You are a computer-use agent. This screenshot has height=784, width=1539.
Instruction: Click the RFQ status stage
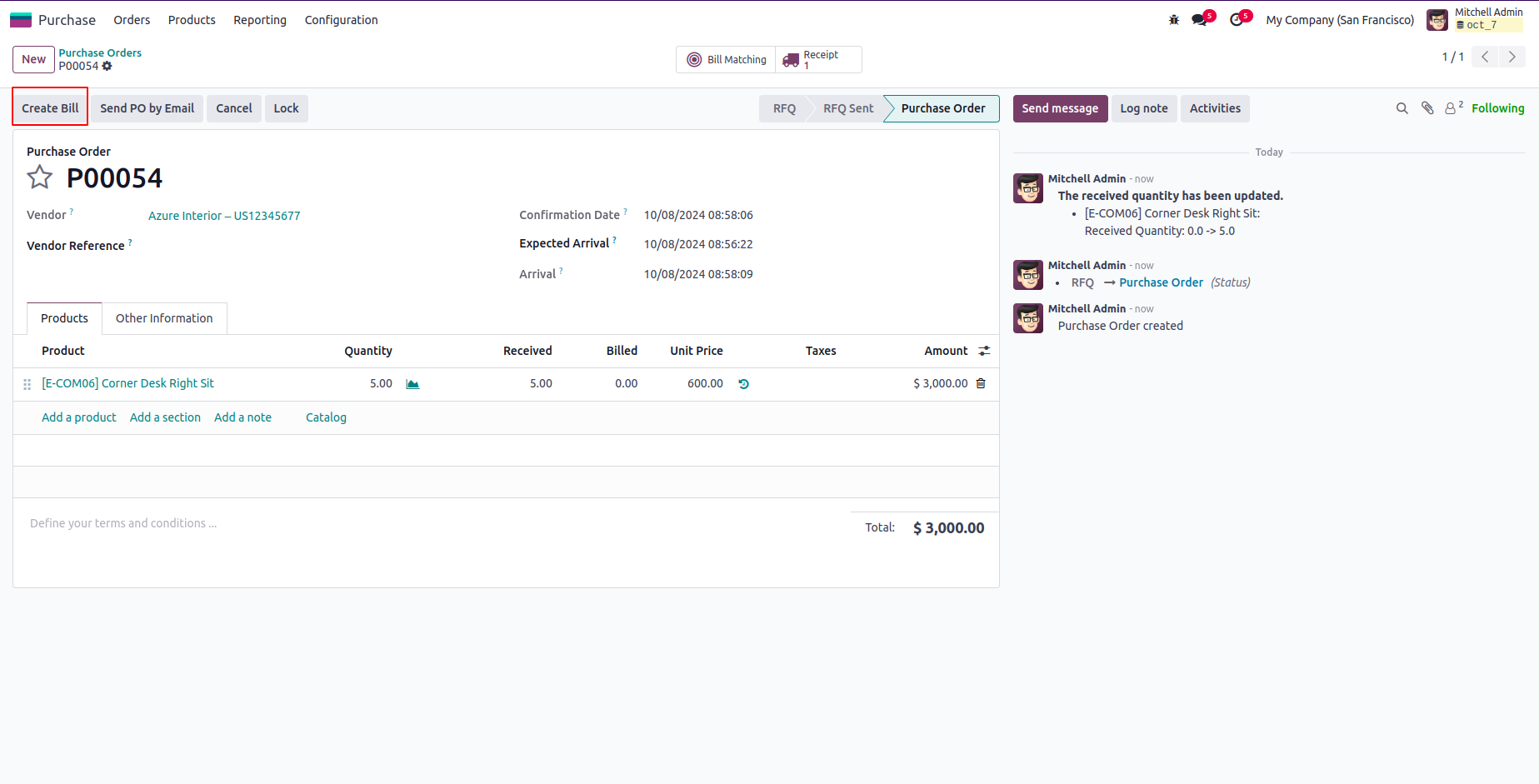click(x=784, y=108)
